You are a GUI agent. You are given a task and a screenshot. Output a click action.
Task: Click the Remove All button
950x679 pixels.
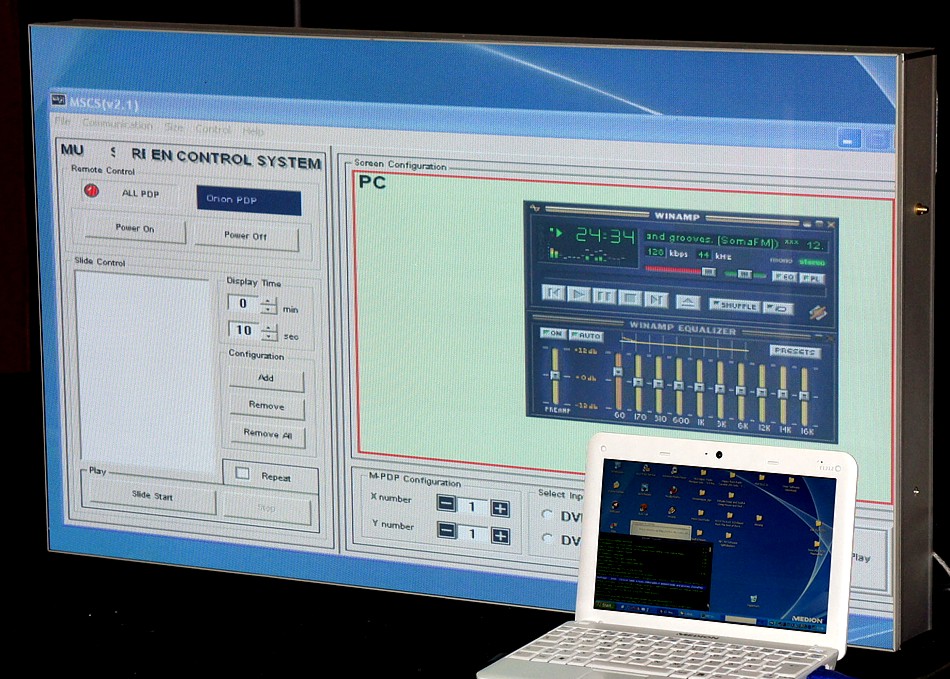coord(266,434)
